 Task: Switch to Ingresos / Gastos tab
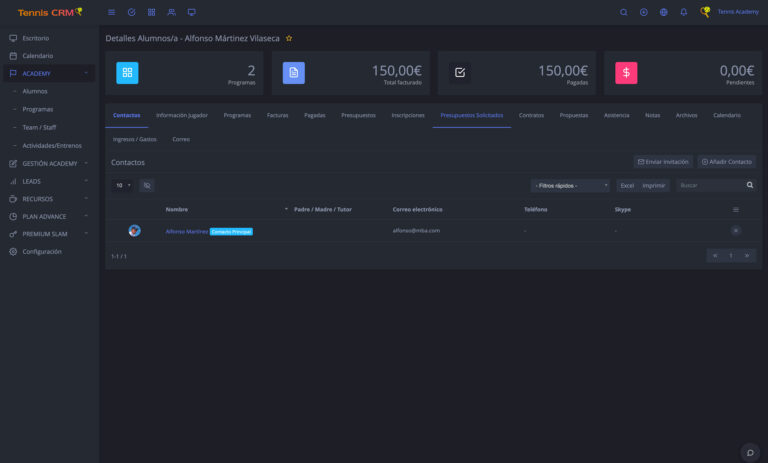click(x=135, y=140)
